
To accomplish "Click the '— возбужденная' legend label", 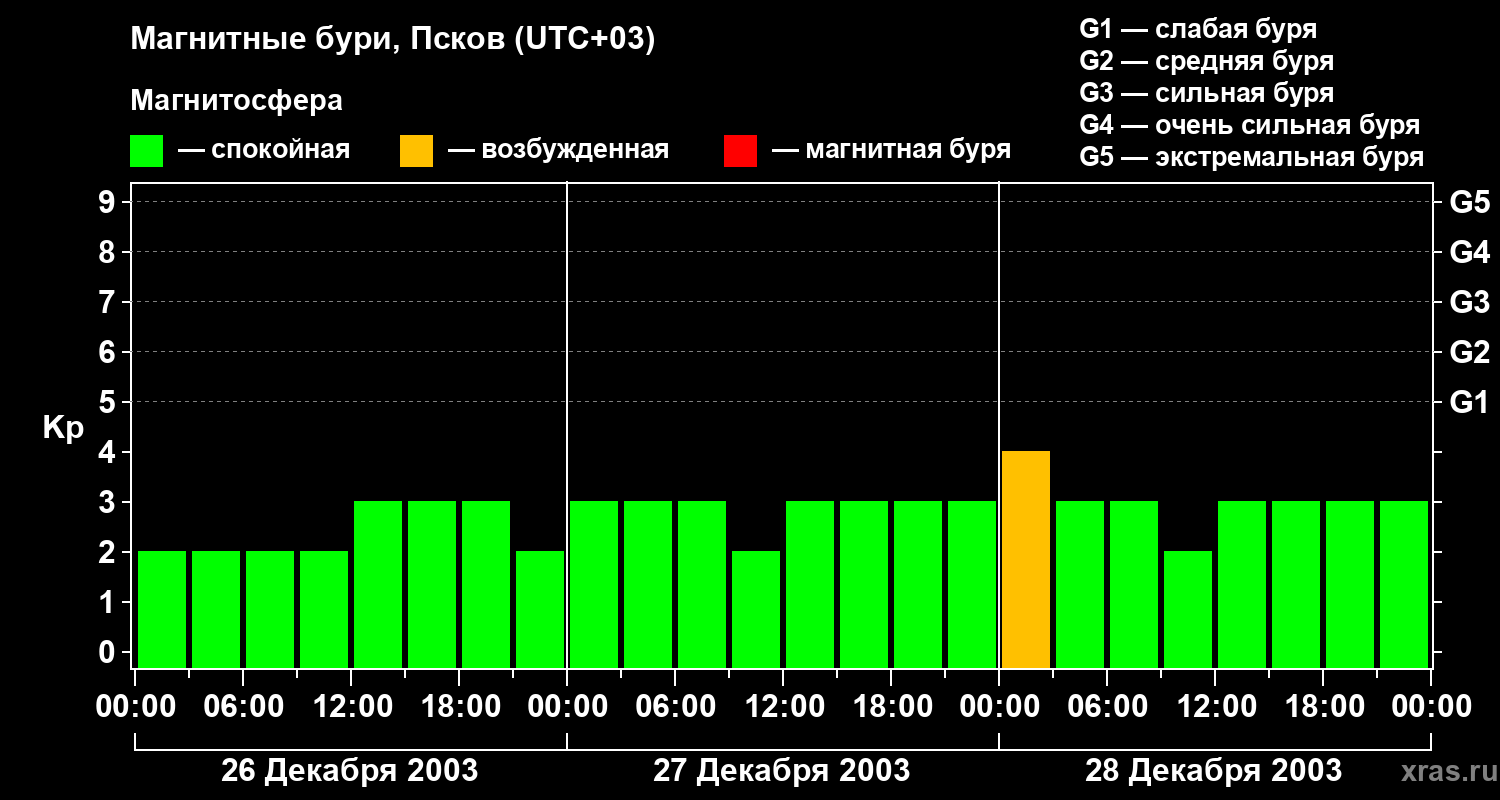I will tap(558, 150).
